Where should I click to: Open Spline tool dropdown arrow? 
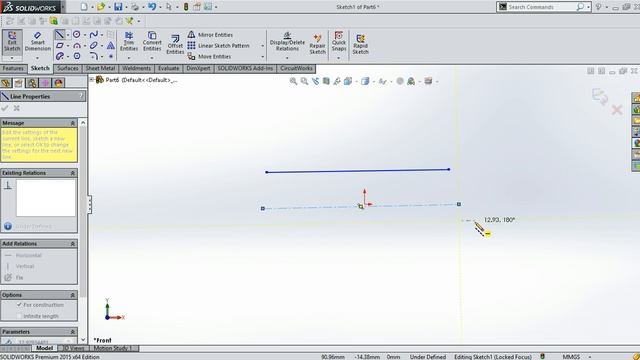102,35
